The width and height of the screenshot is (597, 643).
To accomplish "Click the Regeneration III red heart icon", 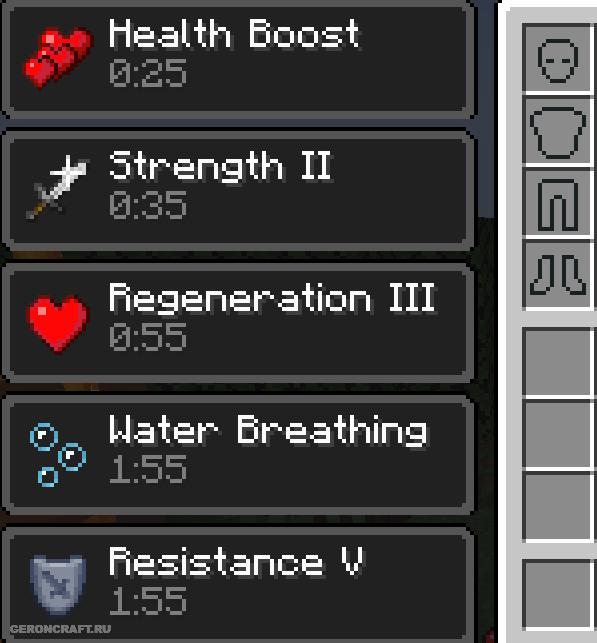I will pyautogui.click(x=58, y=324).
